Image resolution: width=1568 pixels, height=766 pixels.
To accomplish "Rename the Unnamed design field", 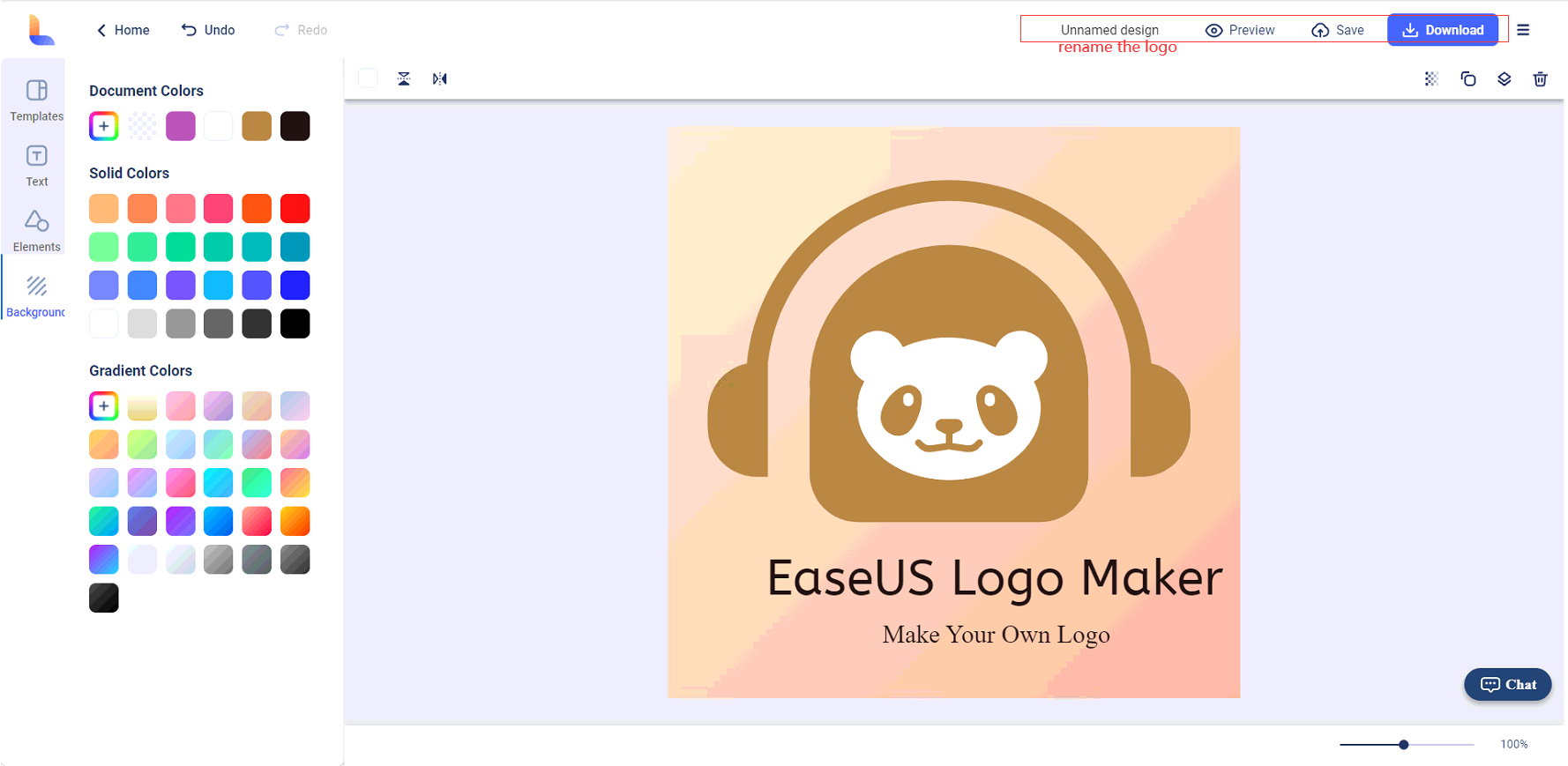I will point(1109,30).
